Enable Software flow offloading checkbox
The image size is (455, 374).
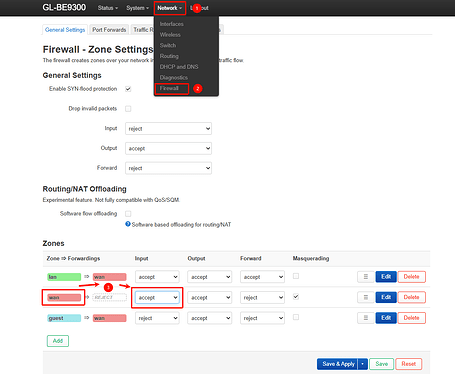click(128, 214)
